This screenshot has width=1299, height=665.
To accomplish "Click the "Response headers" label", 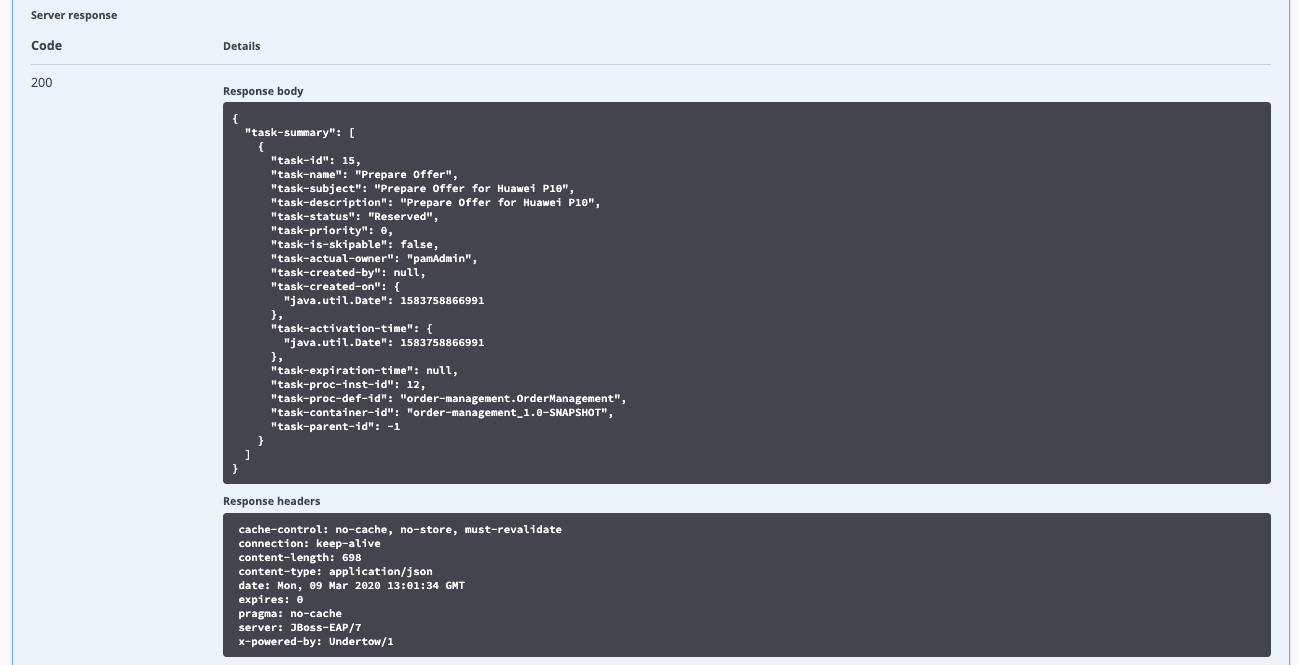I will click(x=271, y=501).
